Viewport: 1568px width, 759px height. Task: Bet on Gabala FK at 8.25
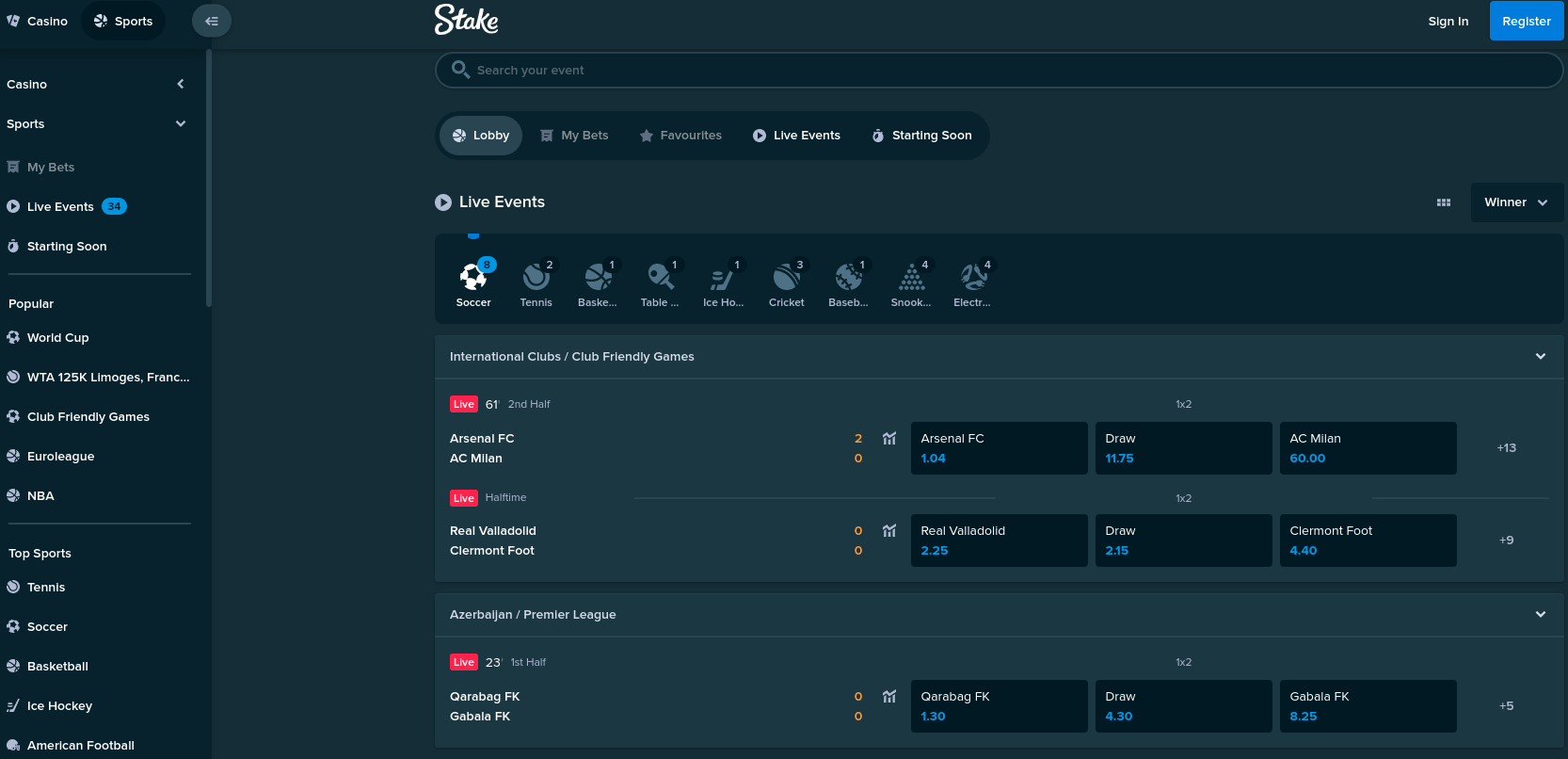tap(1368, 706)
